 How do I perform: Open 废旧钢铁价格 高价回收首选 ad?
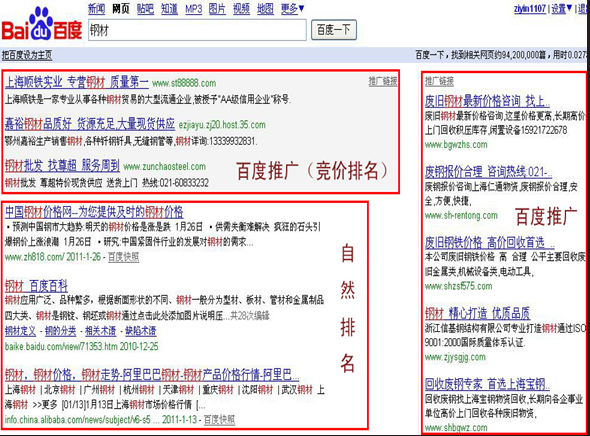point(490,242)
